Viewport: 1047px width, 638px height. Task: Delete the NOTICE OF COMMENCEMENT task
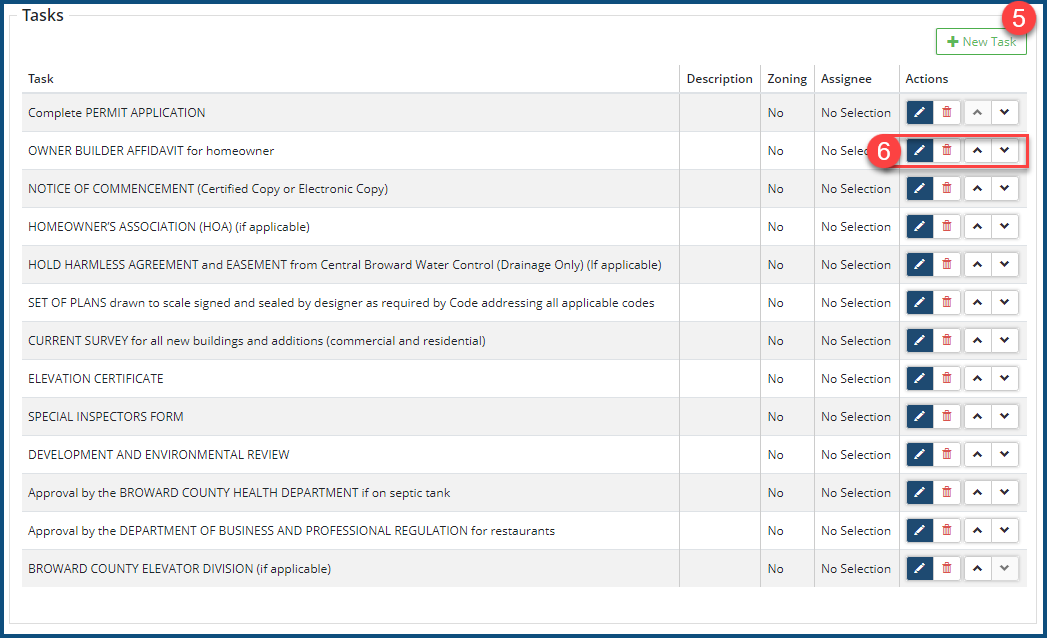[x=947, y=188]
